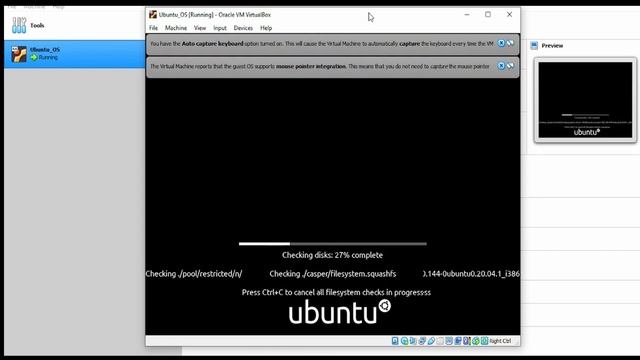The image size is (640, 360).
Task: Click the Right Ctrl host key label
Action: tap(500, 341)
